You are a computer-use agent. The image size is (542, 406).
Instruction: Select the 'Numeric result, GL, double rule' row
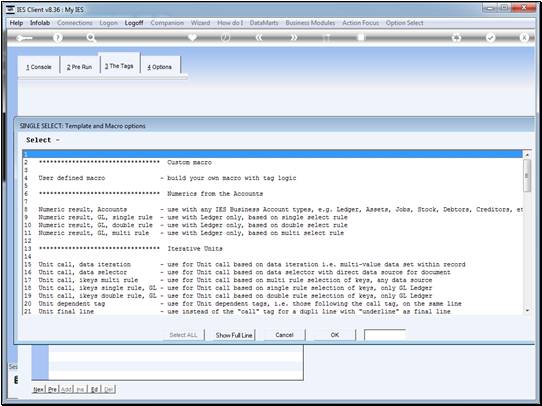(x=273, y=225)
